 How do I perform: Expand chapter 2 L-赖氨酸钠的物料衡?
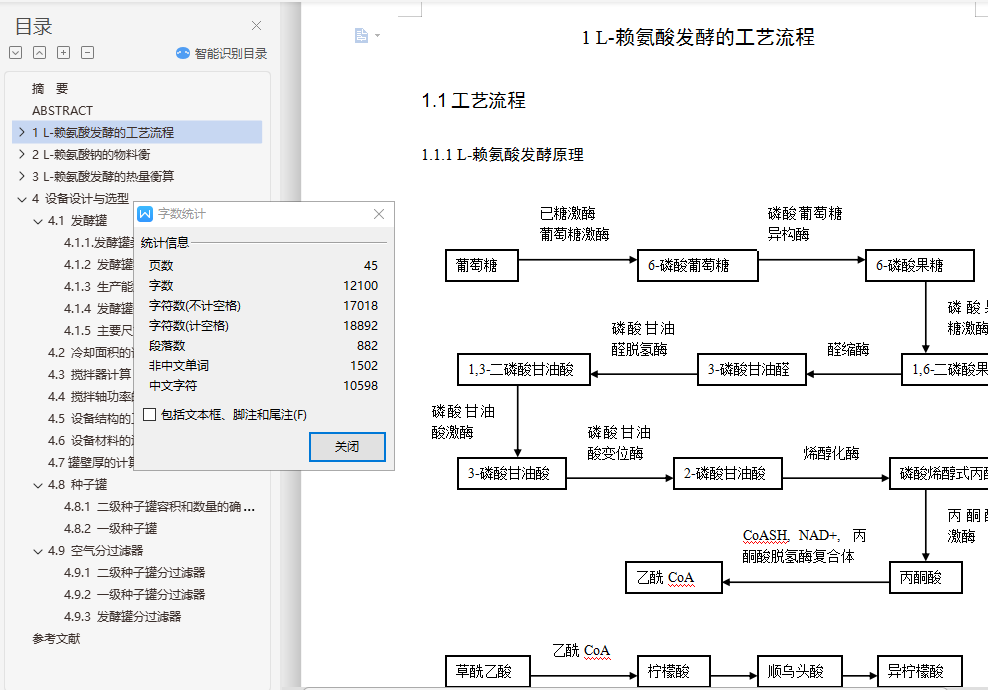click(21, 154)
